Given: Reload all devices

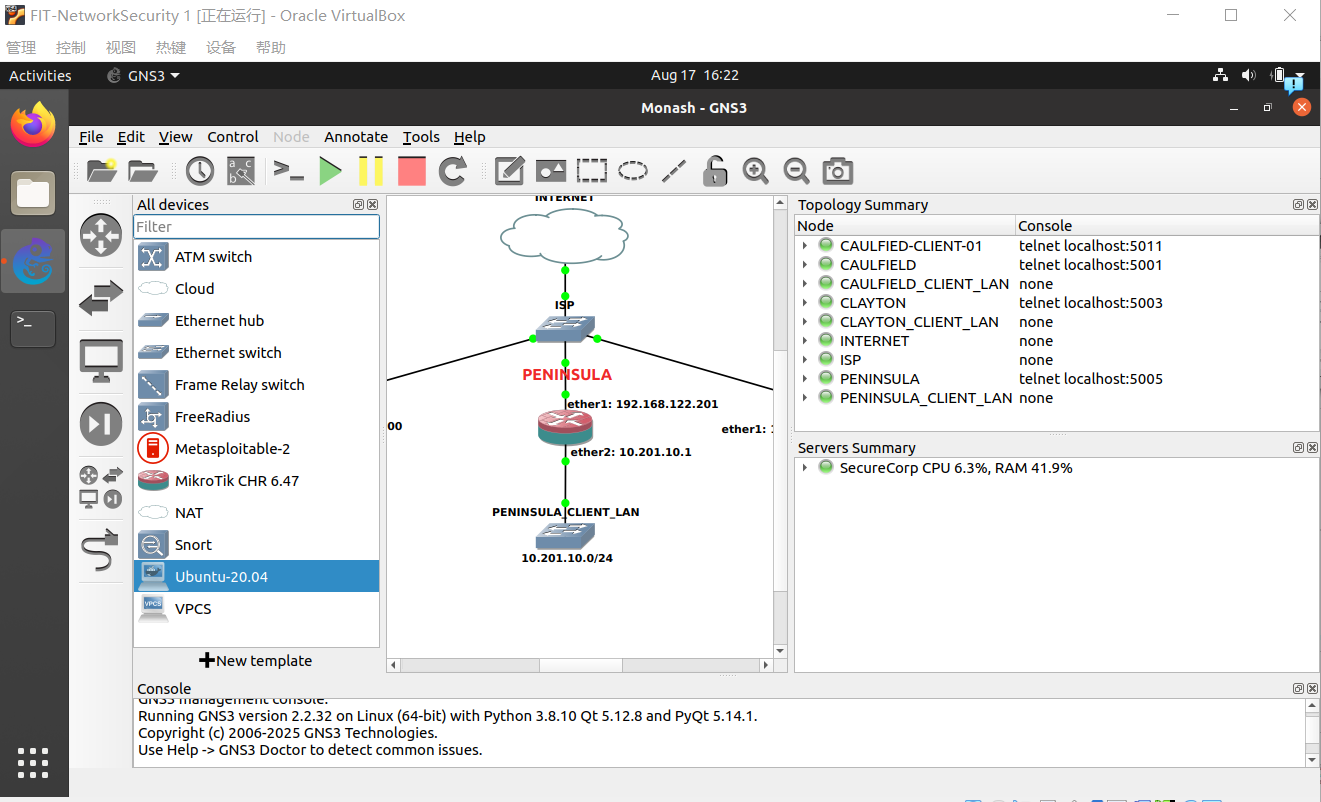Looking at the screenshot, I should [452, 170].
